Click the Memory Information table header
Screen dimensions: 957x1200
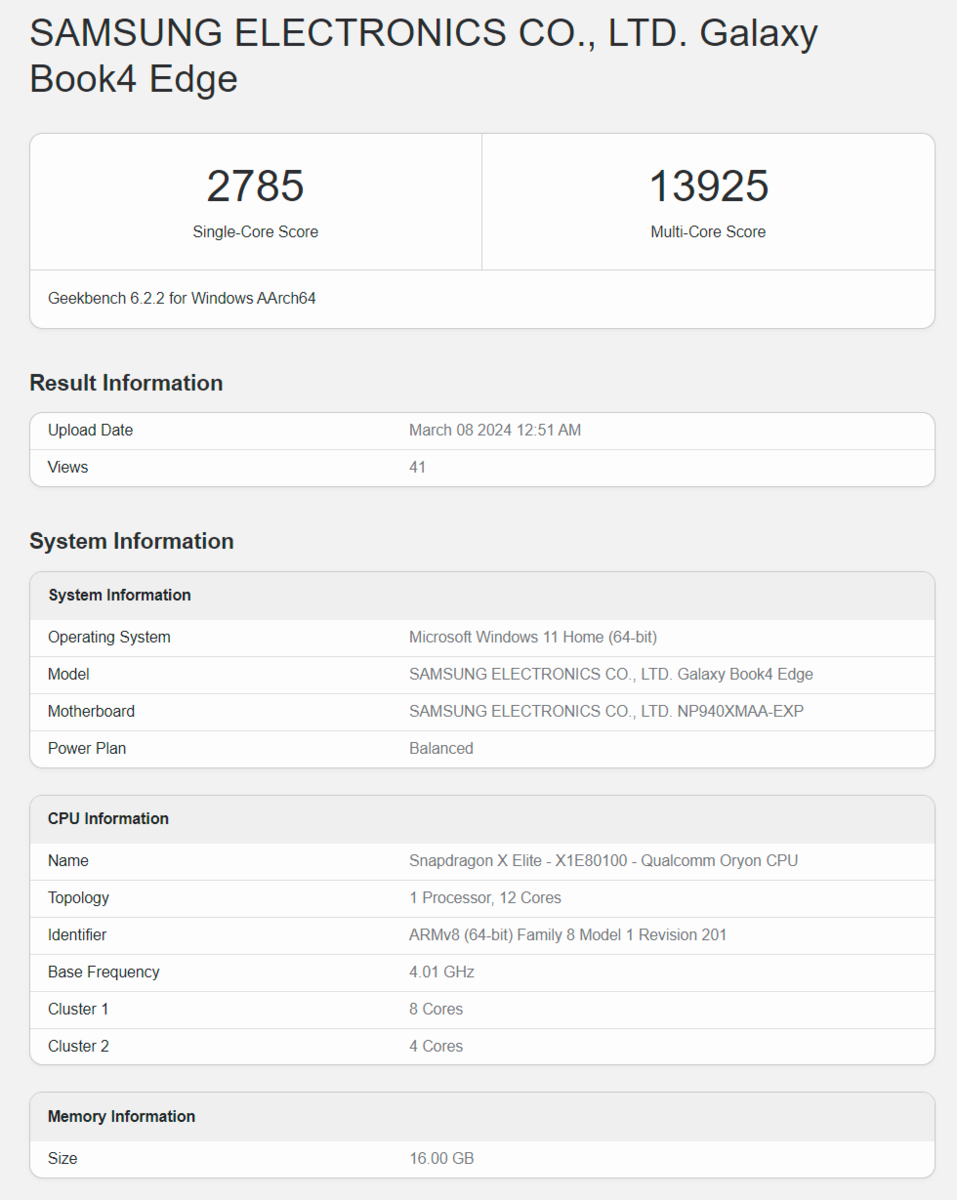(121, 1116)
